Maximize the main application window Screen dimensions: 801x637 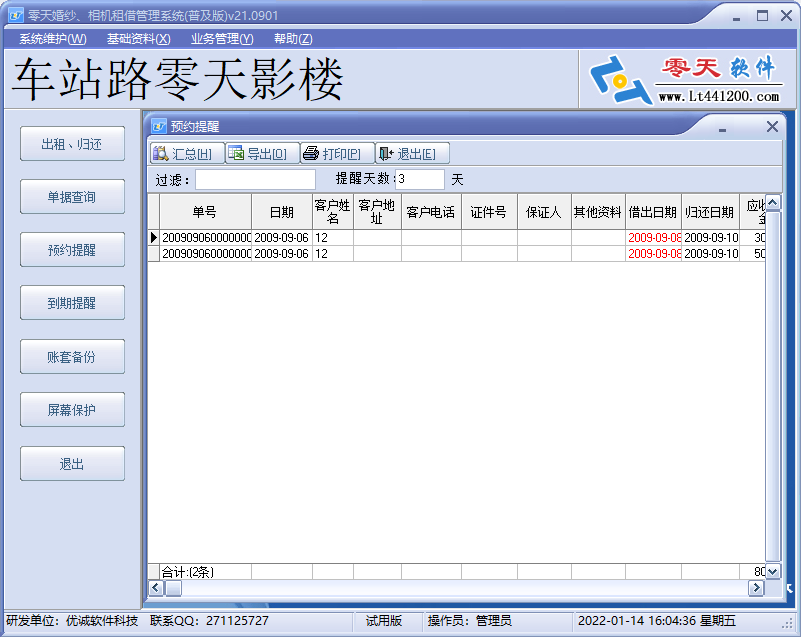click(762, 16)
